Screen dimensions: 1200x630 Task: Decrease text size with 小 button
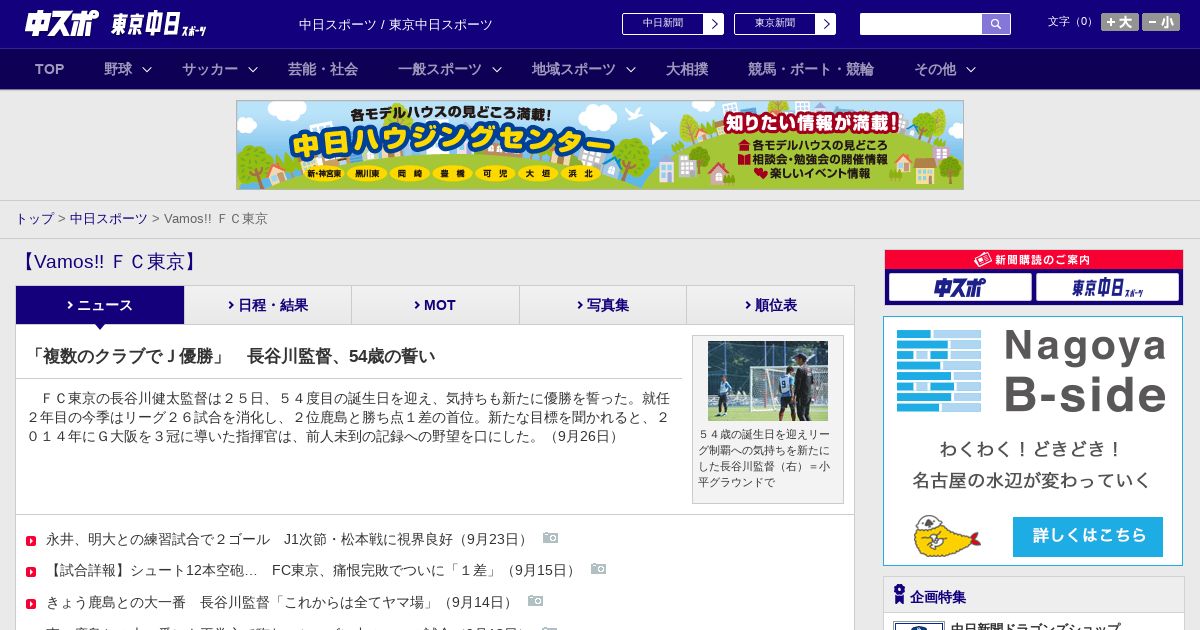tap(1161, 22)
